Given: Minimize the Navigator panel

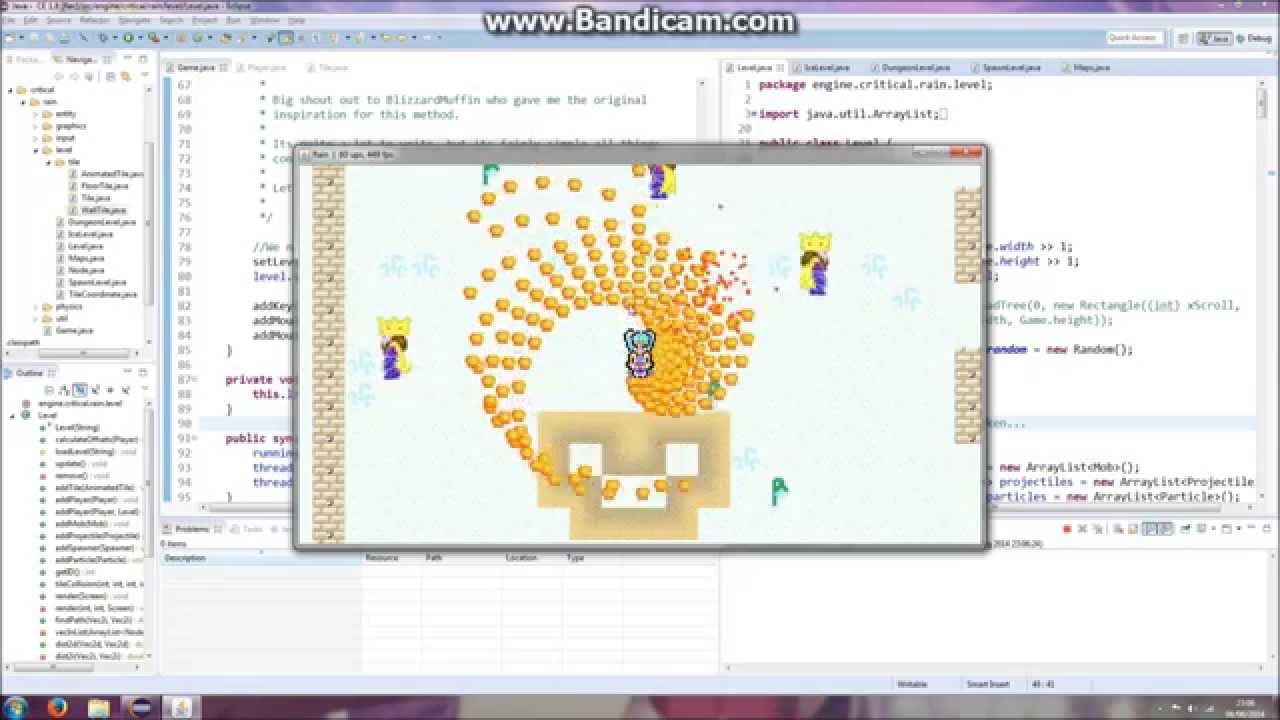Looking at the screenshot, I should (127, 58).
